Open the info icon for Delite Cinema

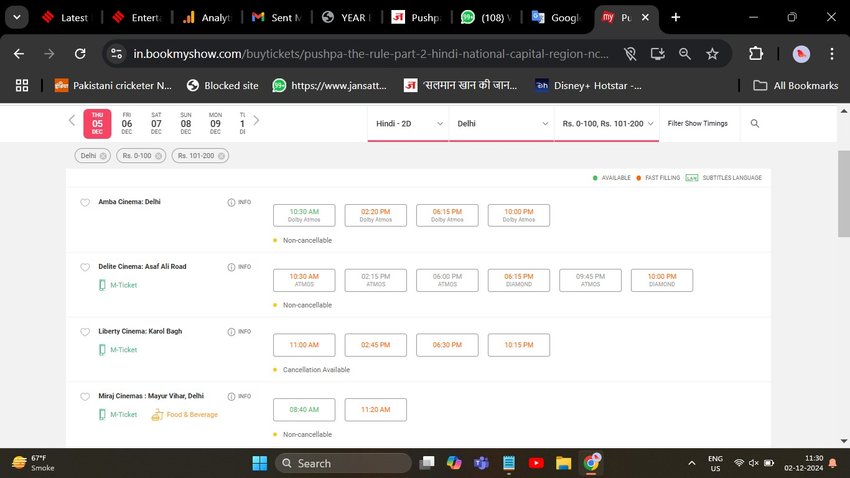click(231, 267)
